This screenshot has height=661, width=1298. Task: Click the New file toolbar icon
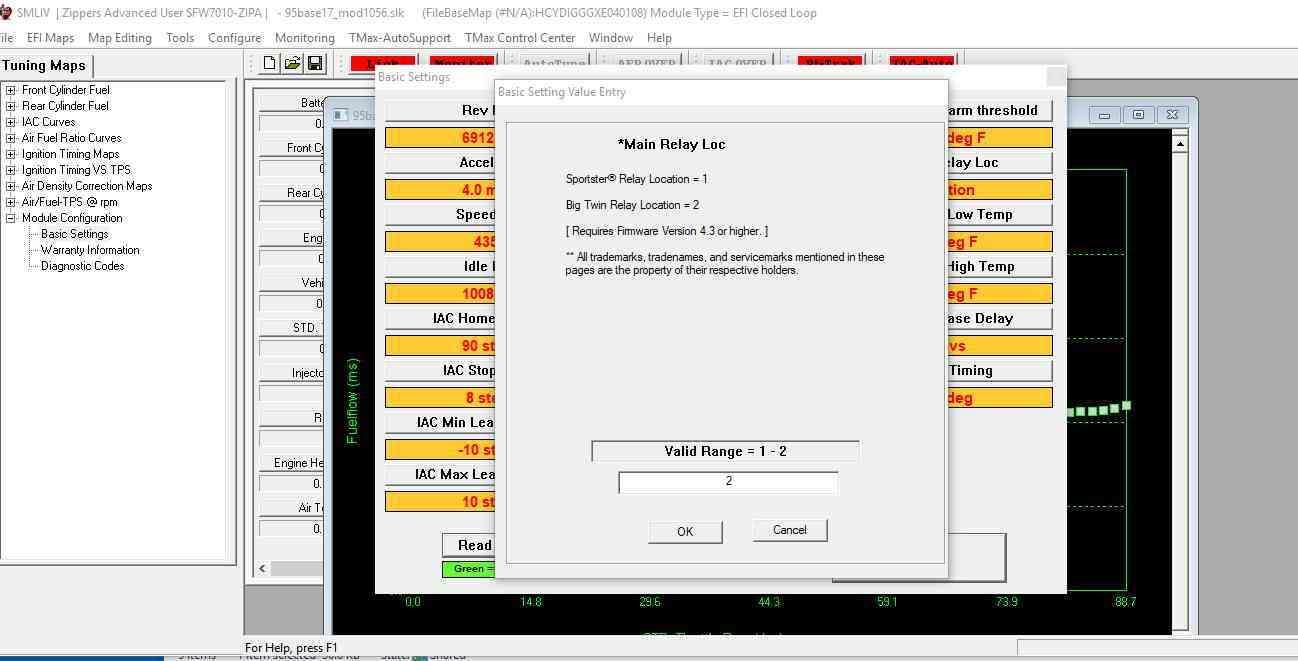tap(270, 64)
